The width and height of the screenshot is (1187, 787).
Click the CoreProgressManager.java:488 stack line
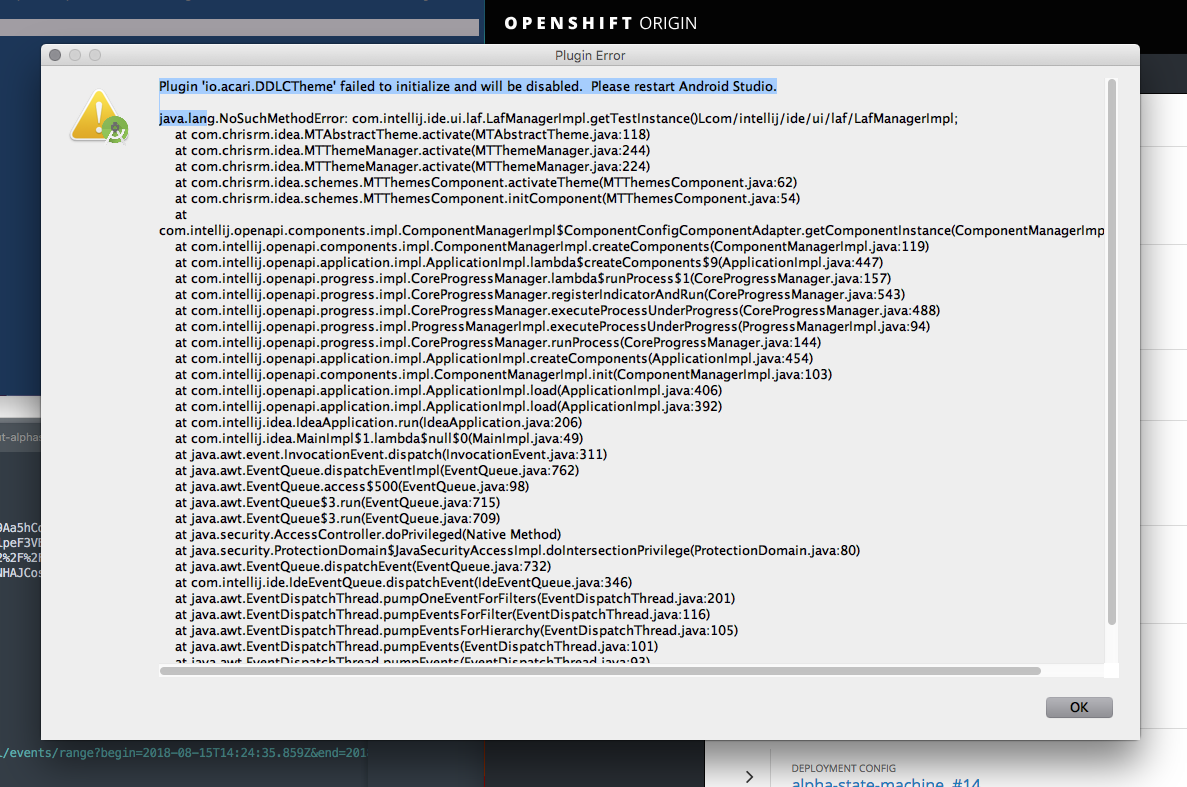557,310
